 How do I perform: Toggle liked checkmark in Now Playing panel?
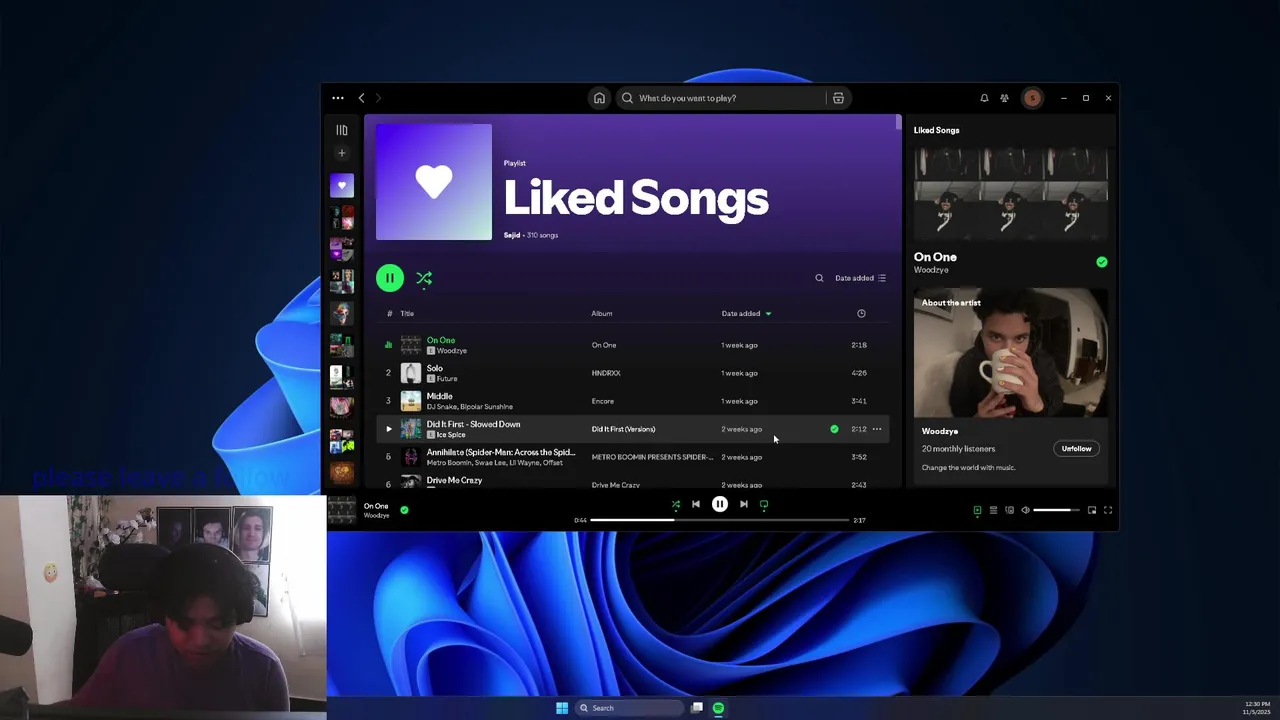click(1102, 262)
